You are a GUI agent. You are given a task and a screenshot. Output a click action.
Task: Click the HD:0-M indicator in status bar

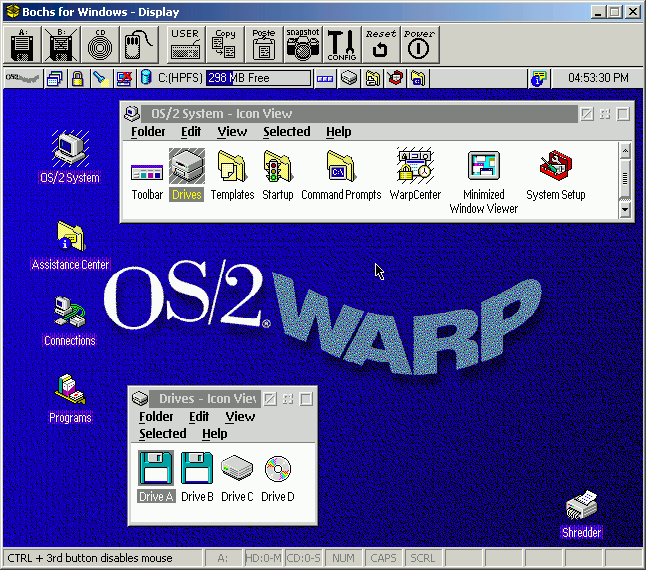263,558
